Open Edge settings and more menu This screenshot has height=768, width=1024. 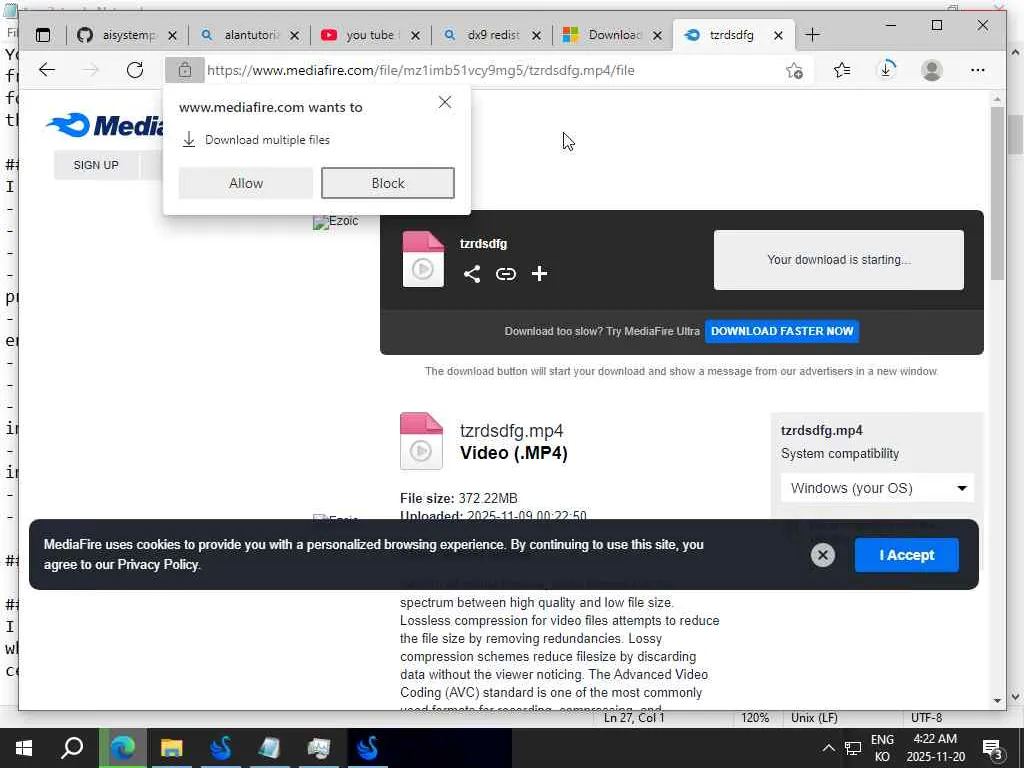[x=978, y=70]
